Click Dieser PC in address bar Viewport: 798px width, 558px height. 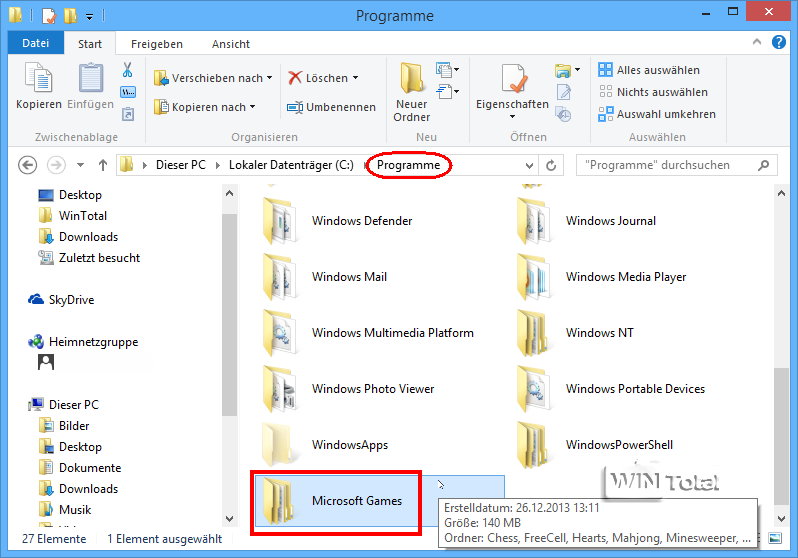[181, 165]
